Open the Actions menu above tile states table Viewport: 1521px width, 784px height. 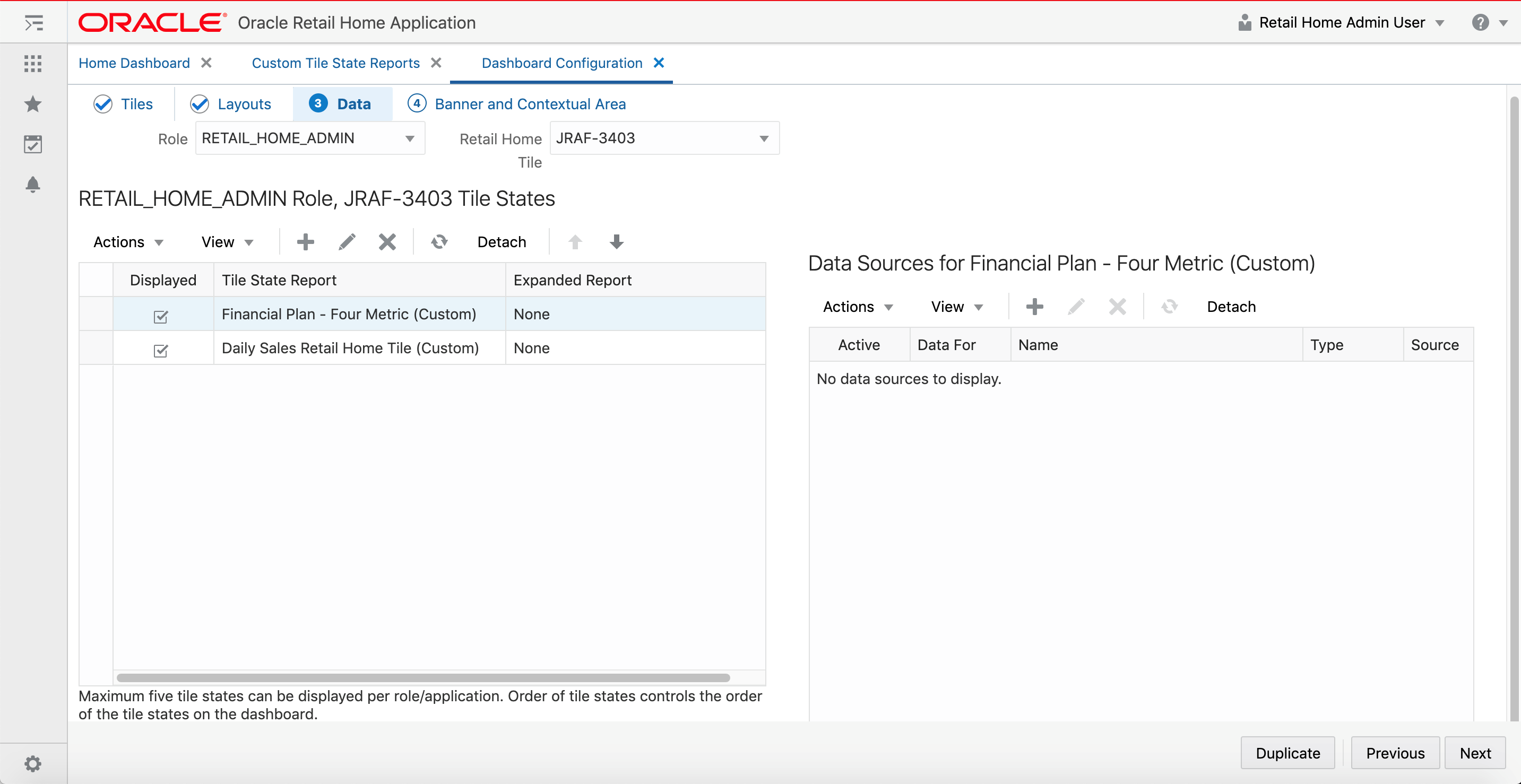click(126, 242)
